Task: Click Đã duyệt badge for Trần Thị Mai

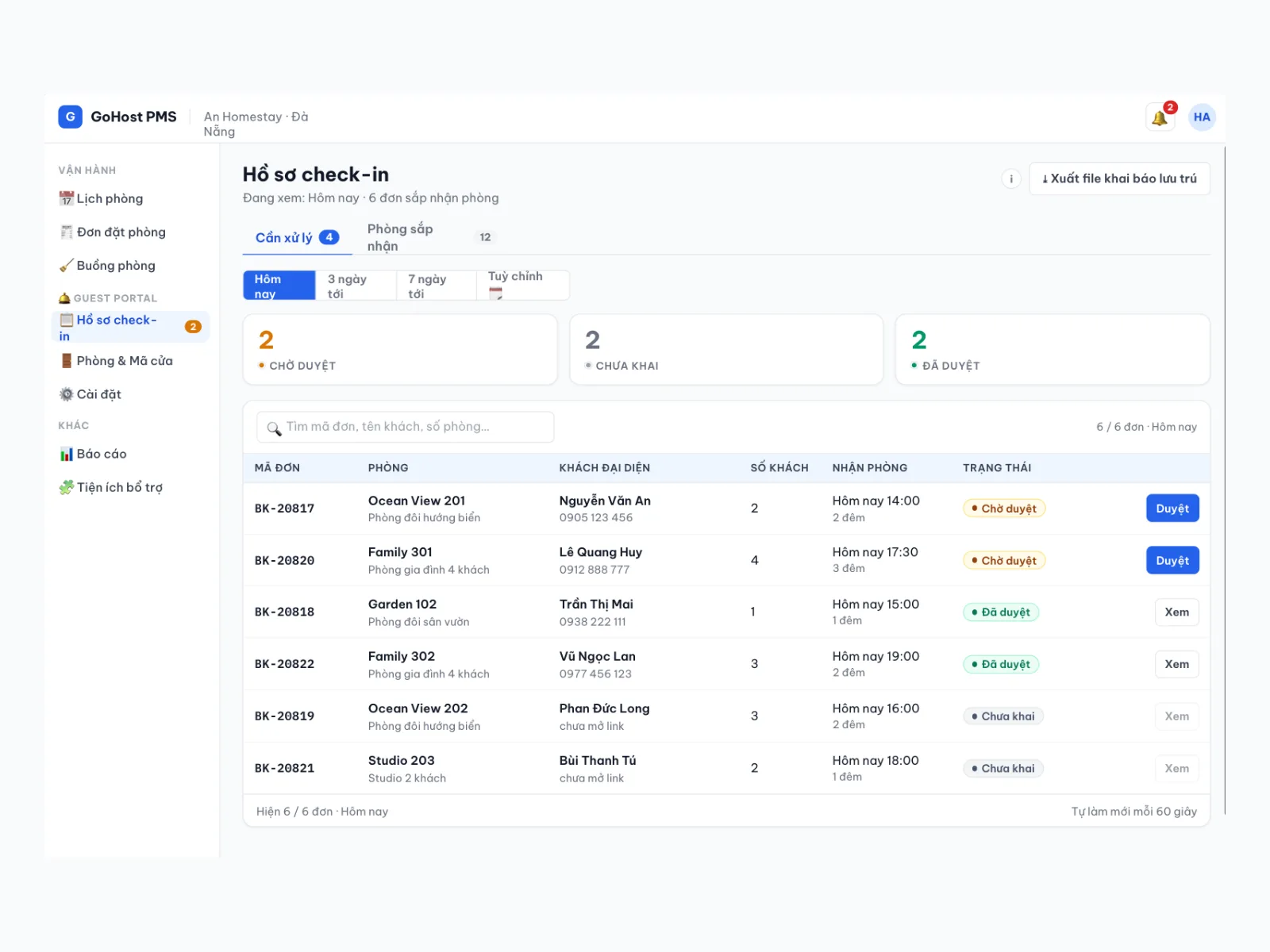Action: (x=1001, y=612)
